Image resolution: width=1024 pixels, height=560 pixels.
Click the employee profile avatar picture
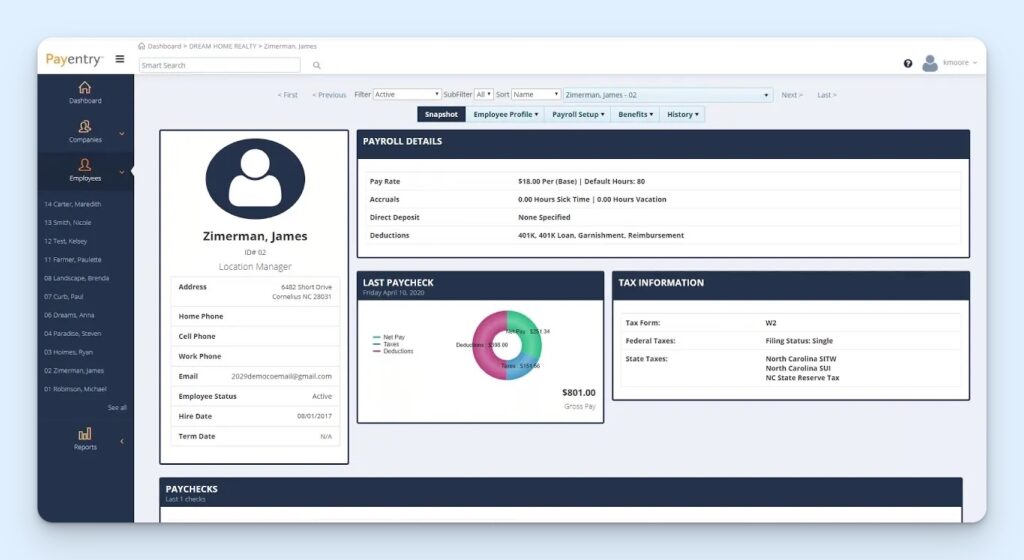point(255,178)
